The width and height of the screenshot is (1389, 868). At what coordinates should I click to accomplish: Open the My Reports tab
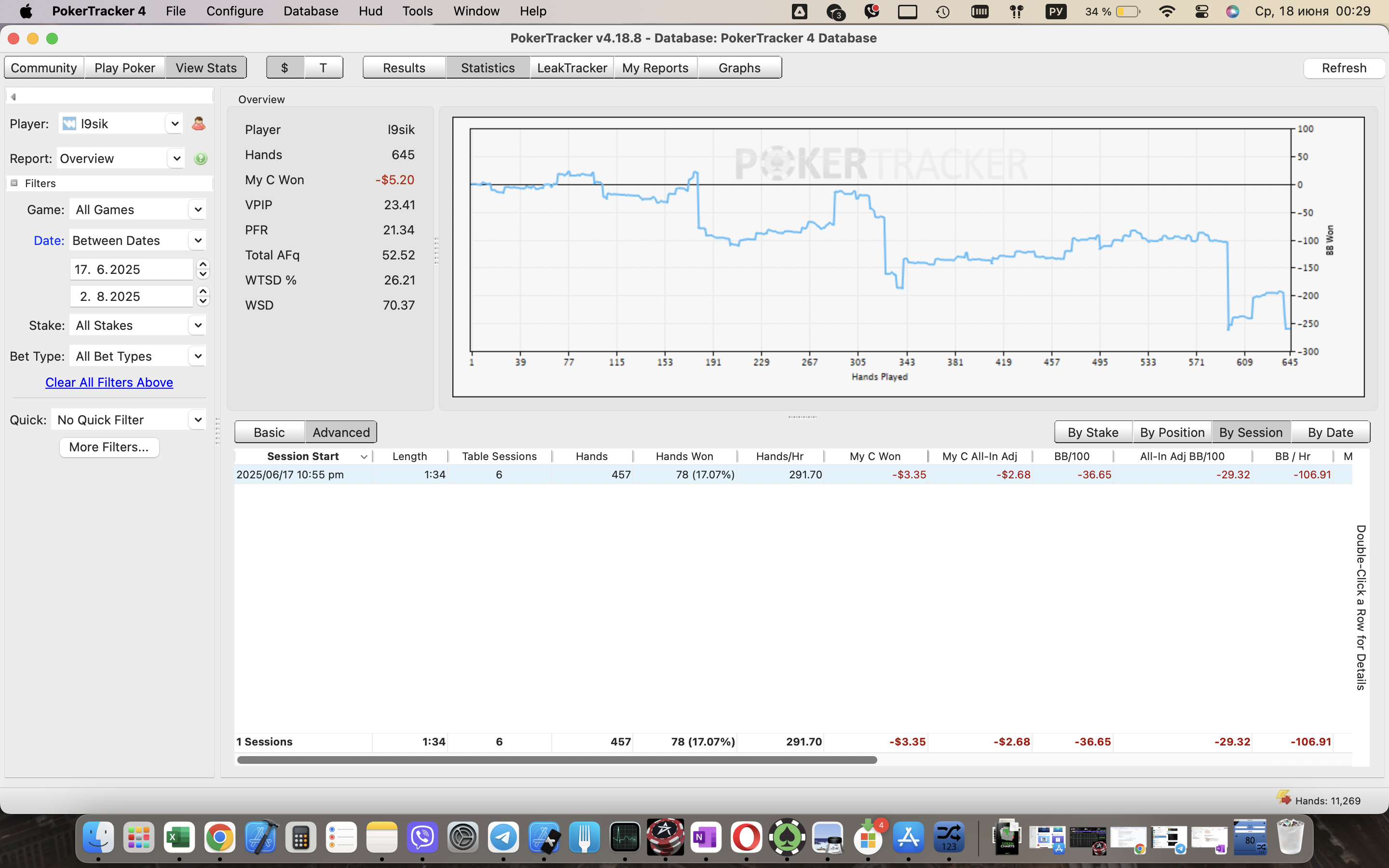(655, 68)
